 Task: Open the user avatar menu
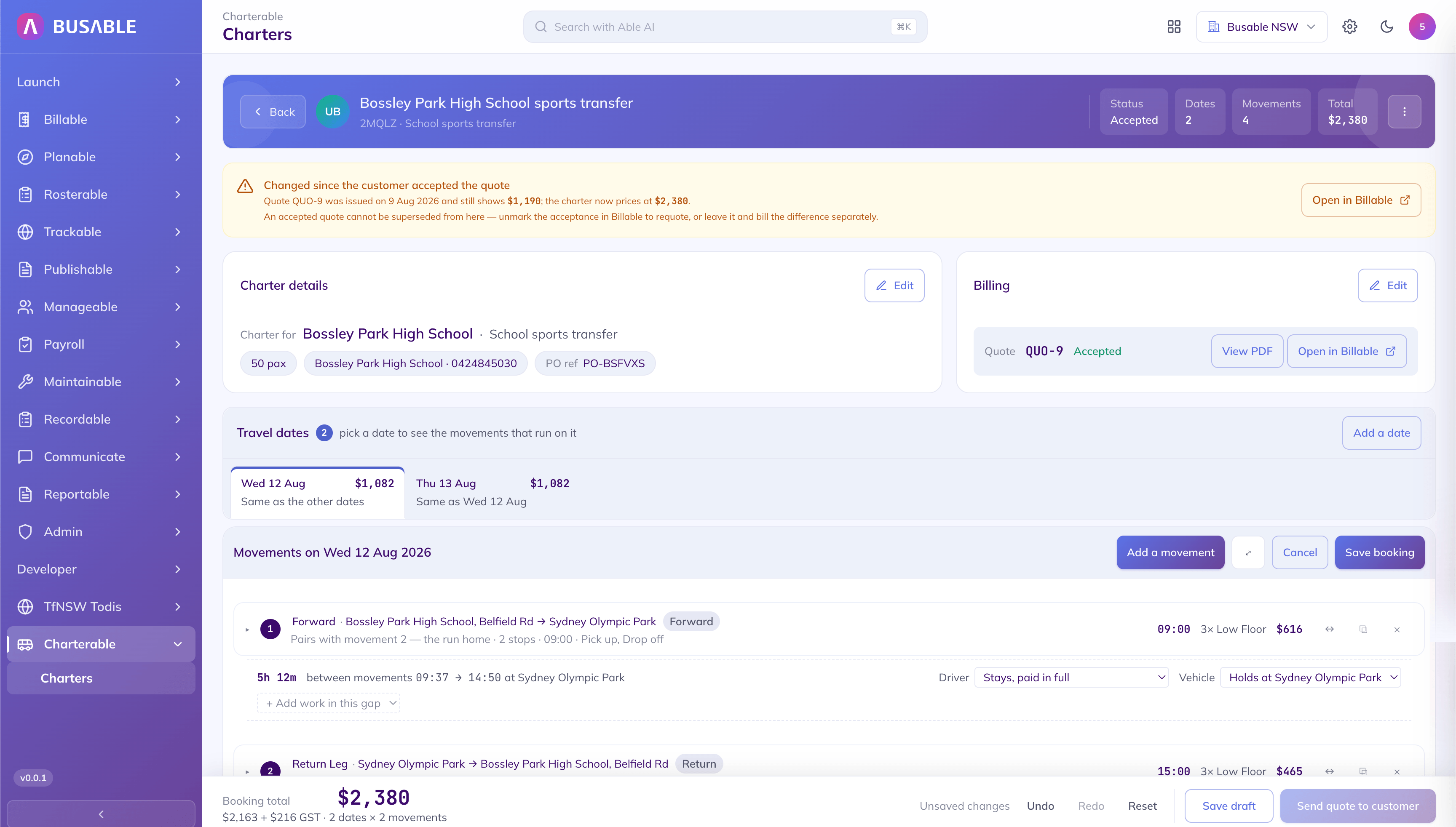[1422, 27]
